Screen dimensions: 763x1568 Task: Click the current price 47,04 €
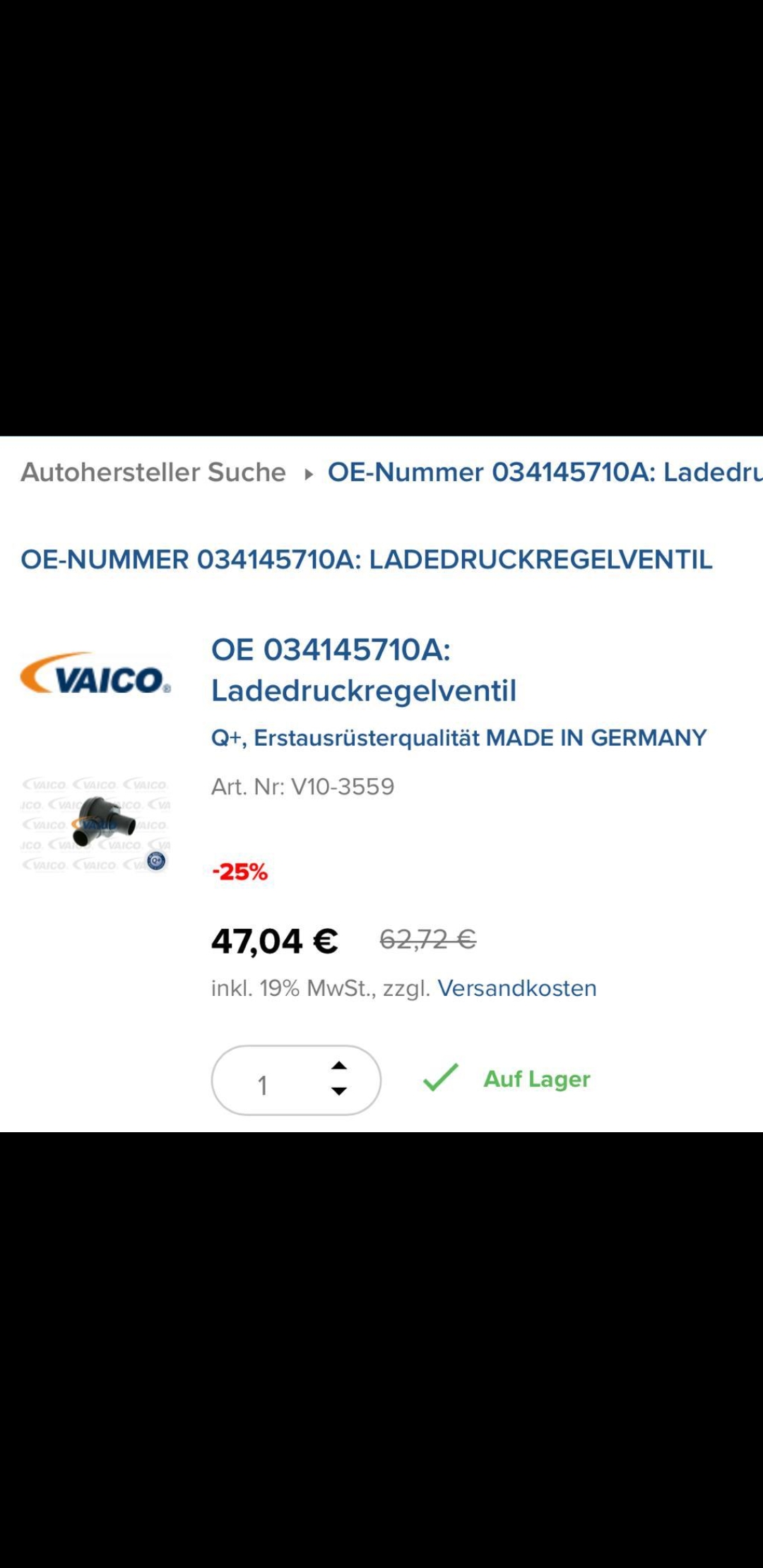(x=275, y=941)
